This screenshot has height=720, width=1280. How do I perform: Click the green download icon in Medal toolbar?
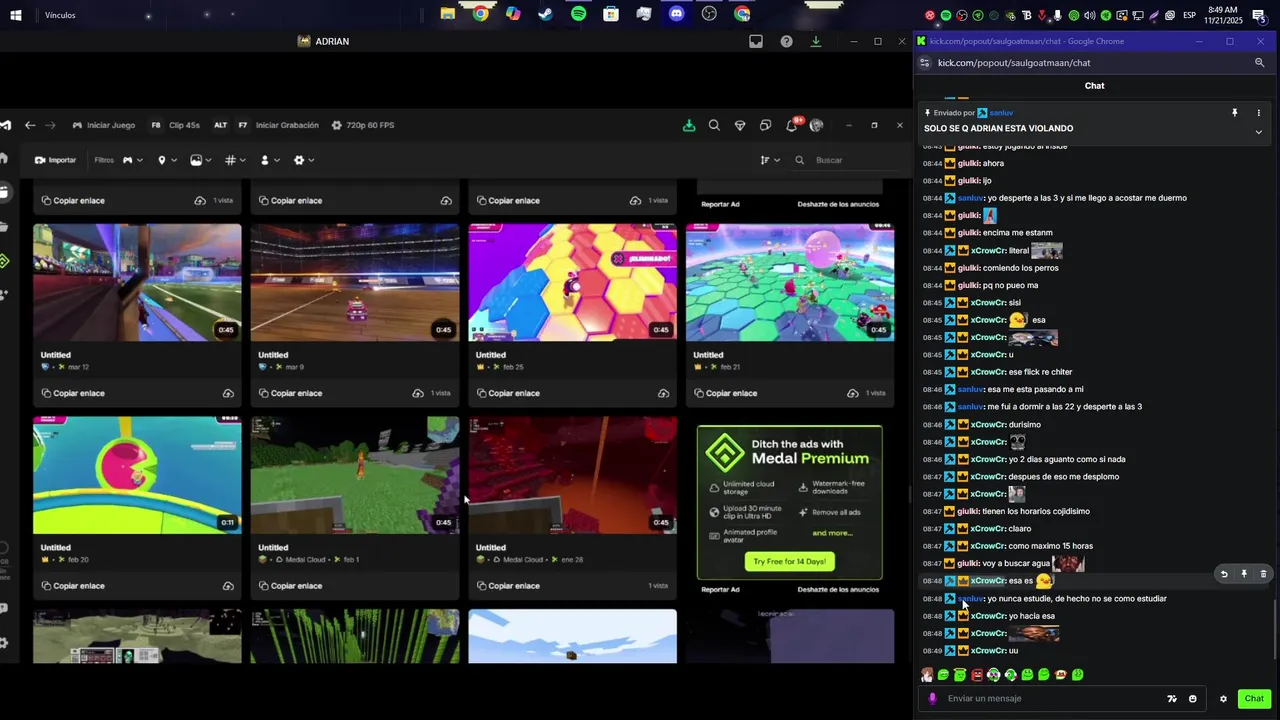tap(689, 125)
